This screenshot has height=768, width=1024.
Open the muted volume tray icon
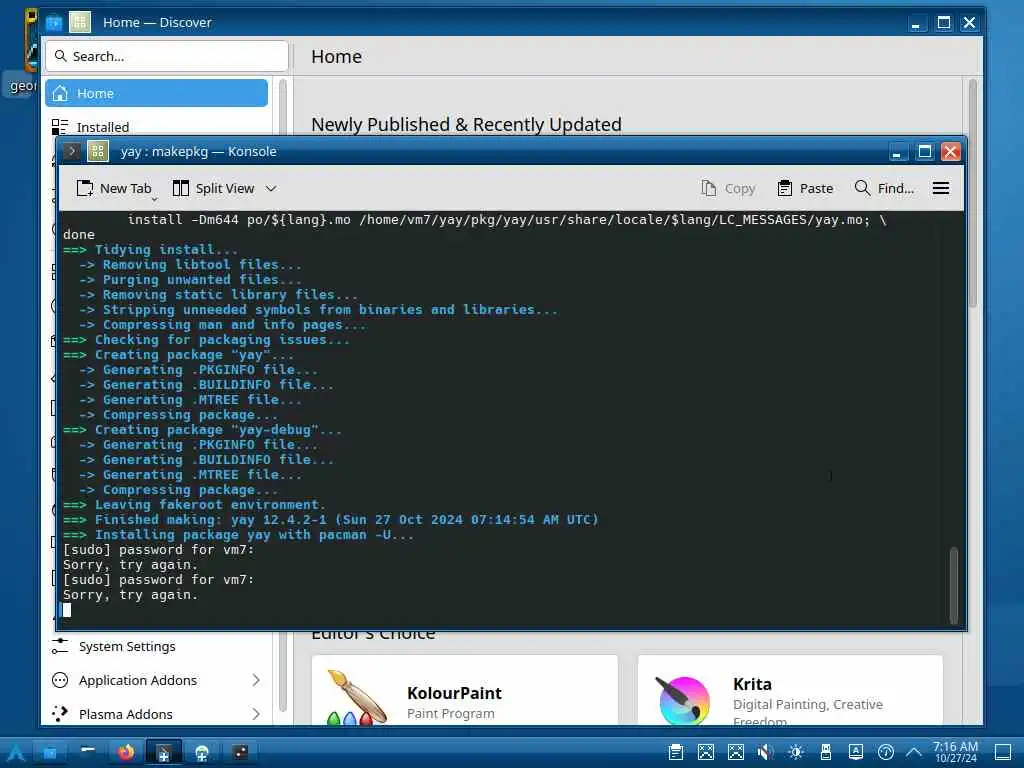765,752
